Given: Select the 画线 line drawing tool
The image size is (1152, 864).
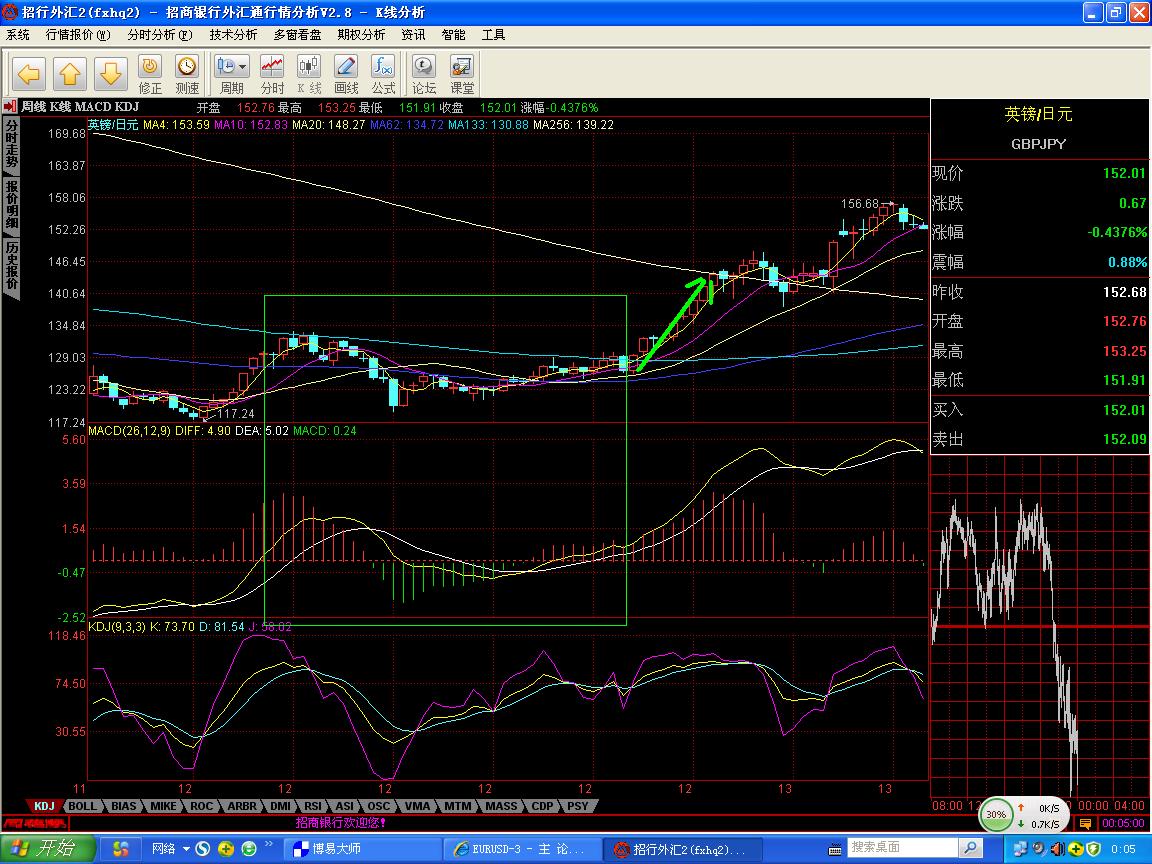Looking at the screenshot, I should point(346,74).
